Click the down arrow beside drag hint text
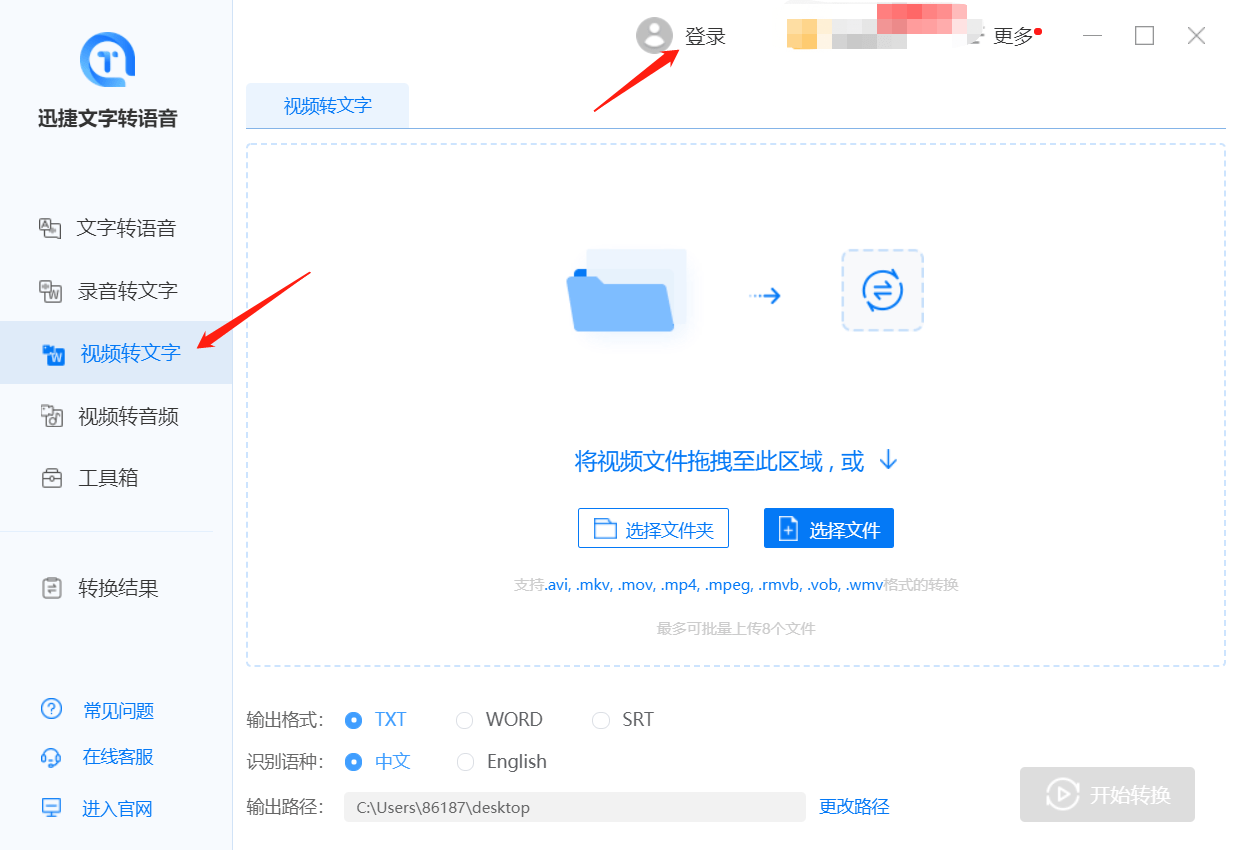Screen dimensions: 1243x850 point(888,461)
